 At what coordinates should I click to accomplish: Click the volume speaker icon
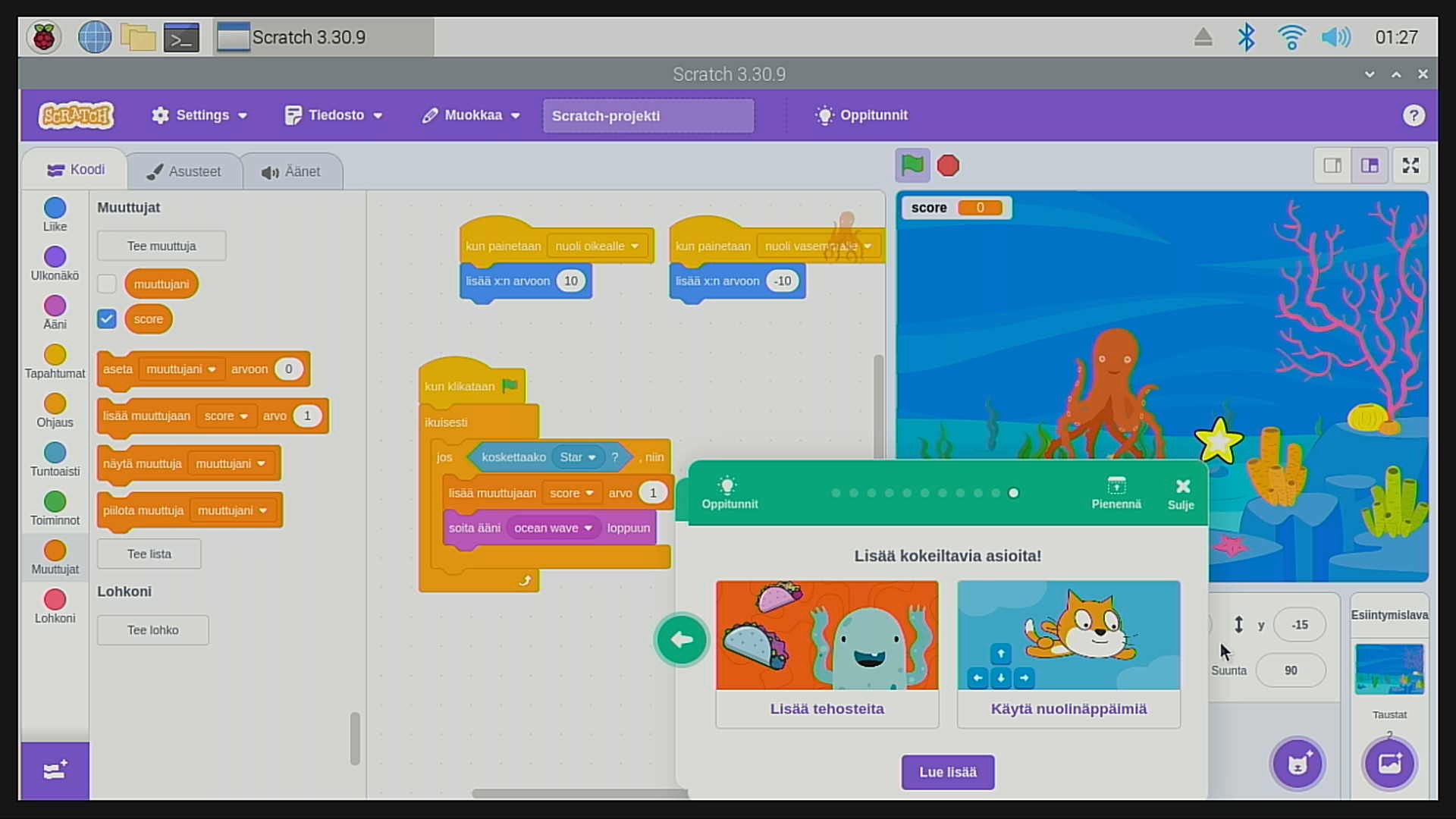tap(1335, 37)
